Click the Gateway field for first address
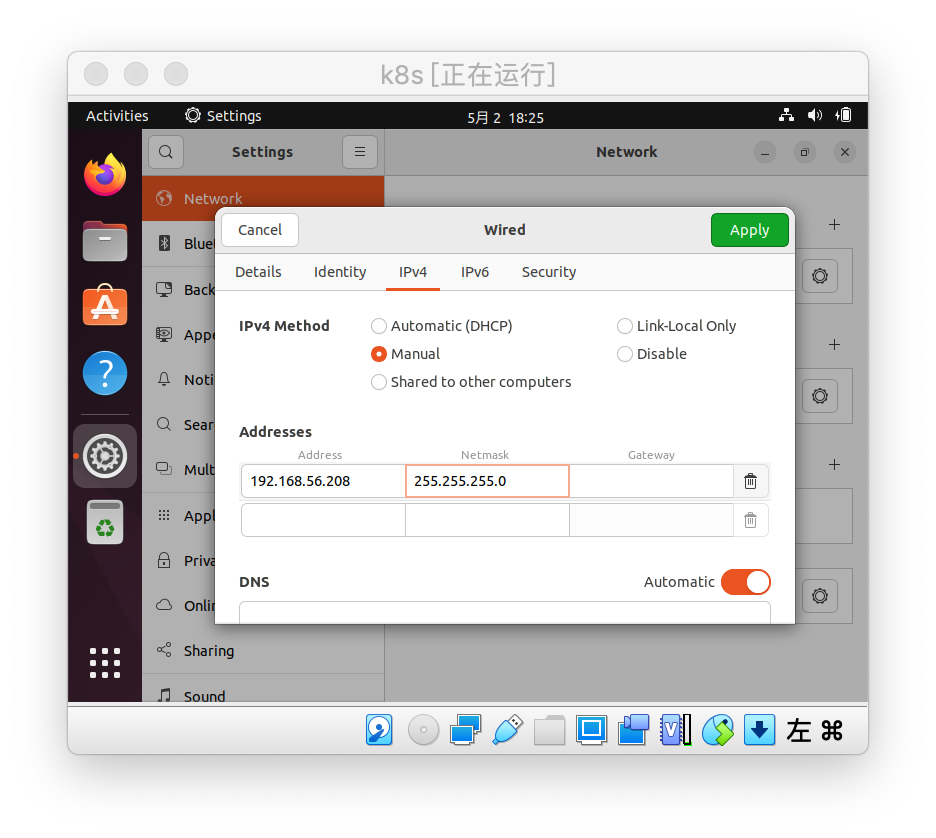Image resolution: width=936 pixels, height=838 pixels. point(651,481)
